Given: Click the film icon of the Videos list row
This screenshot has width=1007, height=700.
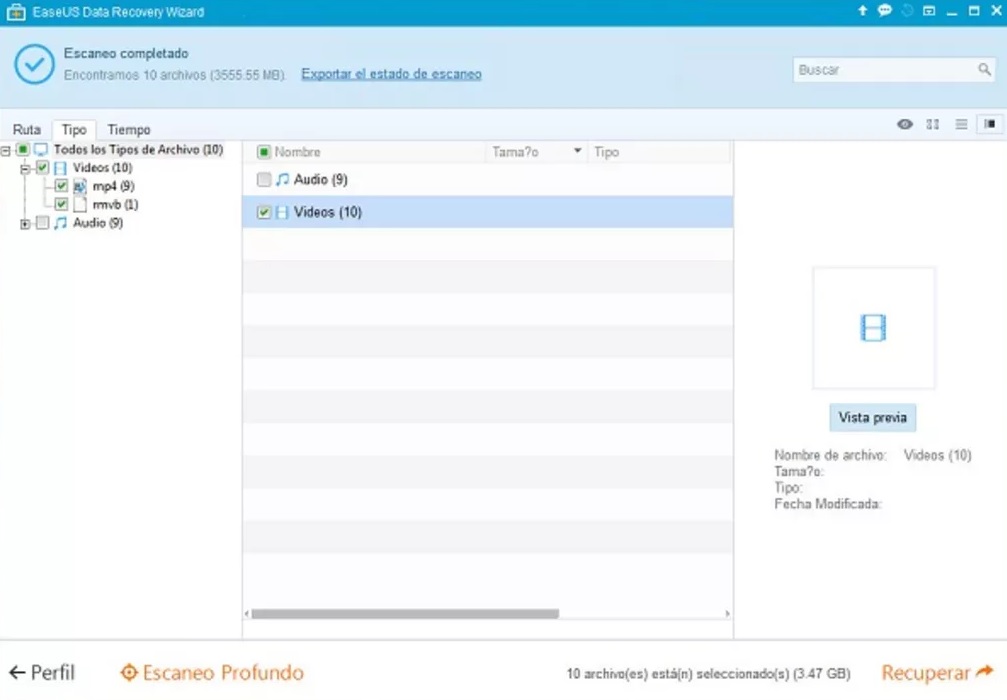Looking at the screenshot, I should coord(282,212).
